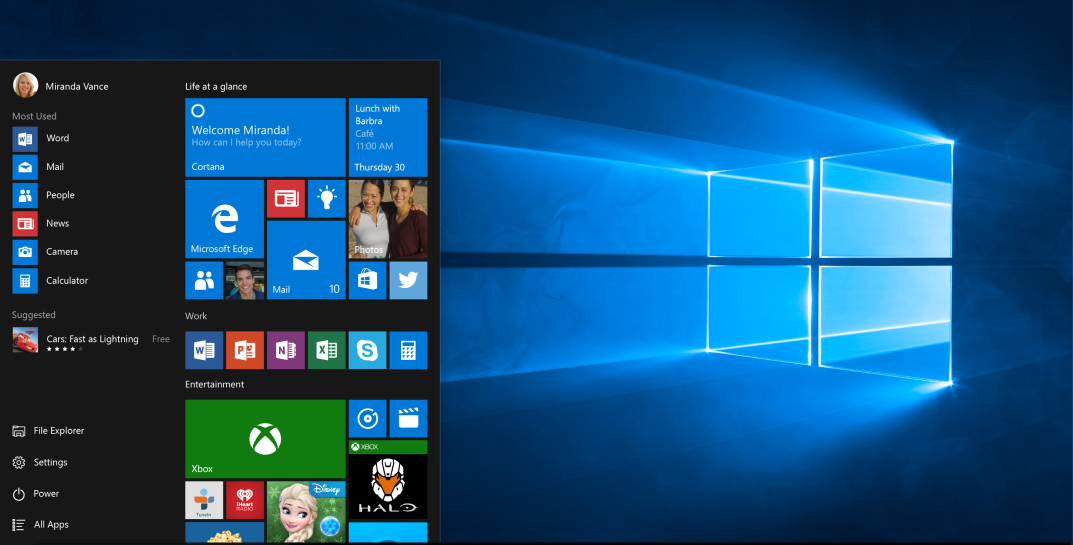The width and height of the screenshot is (1073, 545).
Task: Launch the PowerPoint tile
Action: [245, 351]
